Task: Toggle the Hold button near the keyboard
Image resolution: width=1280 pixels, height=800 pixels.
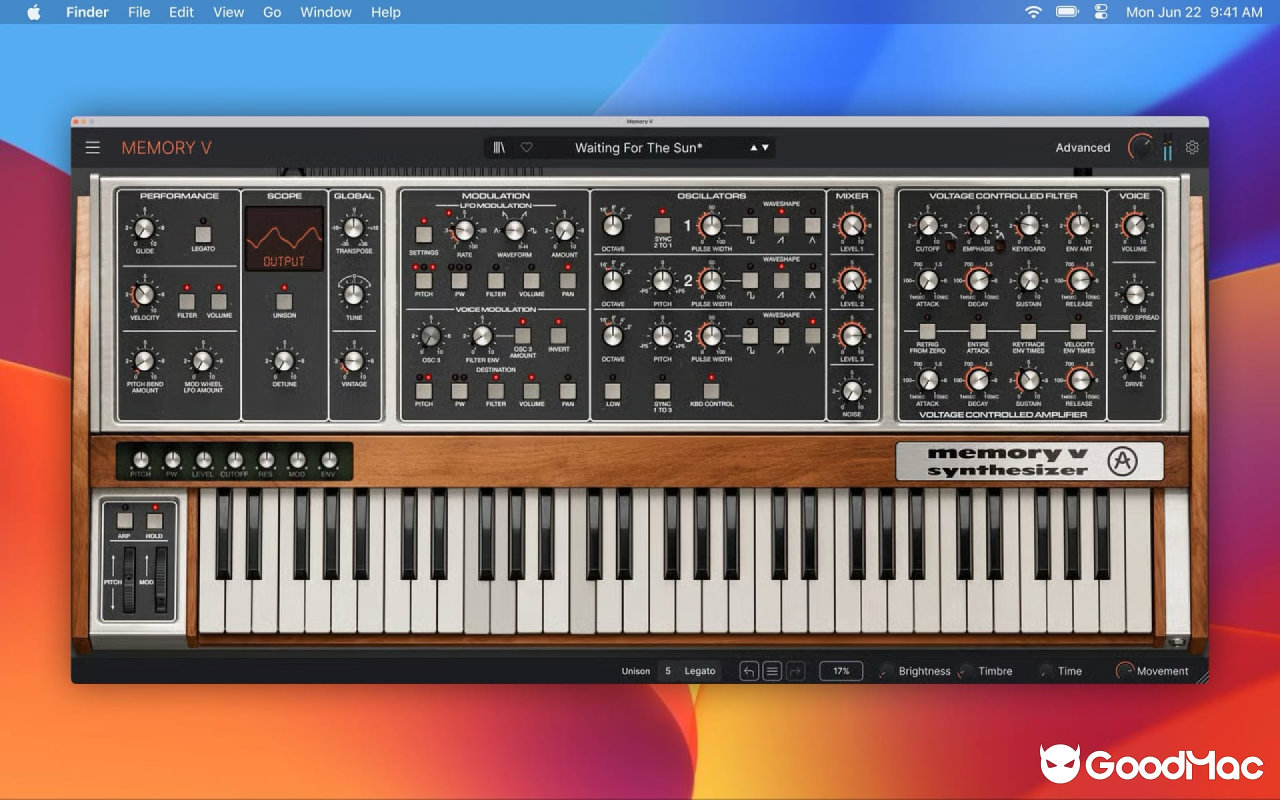Action: pos(154,520)
